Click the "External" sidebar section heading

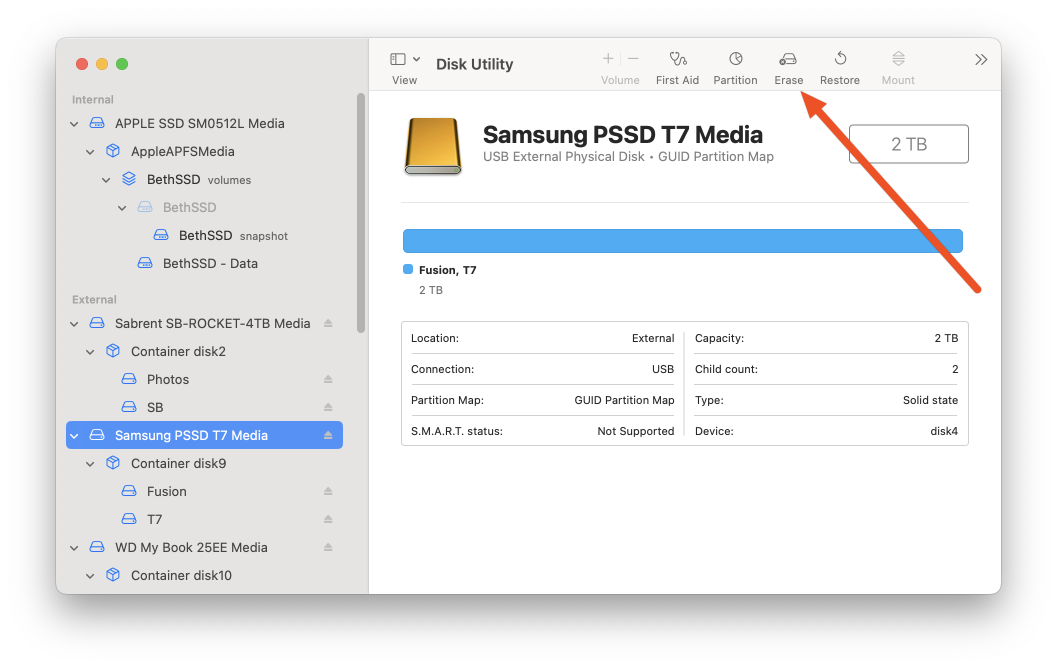click(x=94, y=299)
